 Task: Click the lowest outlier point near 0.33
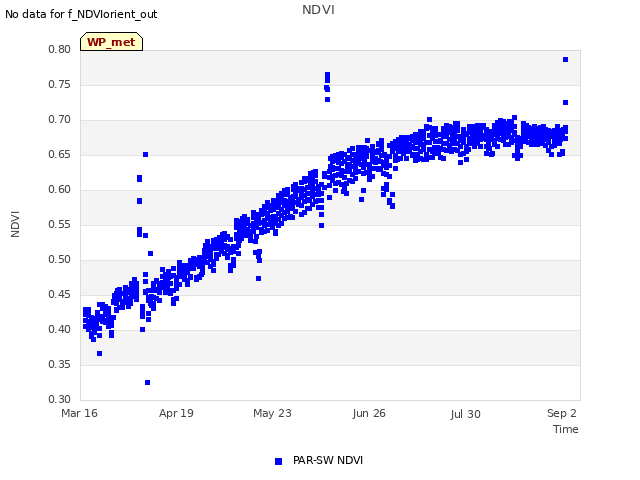pyautogui.click(x=147, y=382)
